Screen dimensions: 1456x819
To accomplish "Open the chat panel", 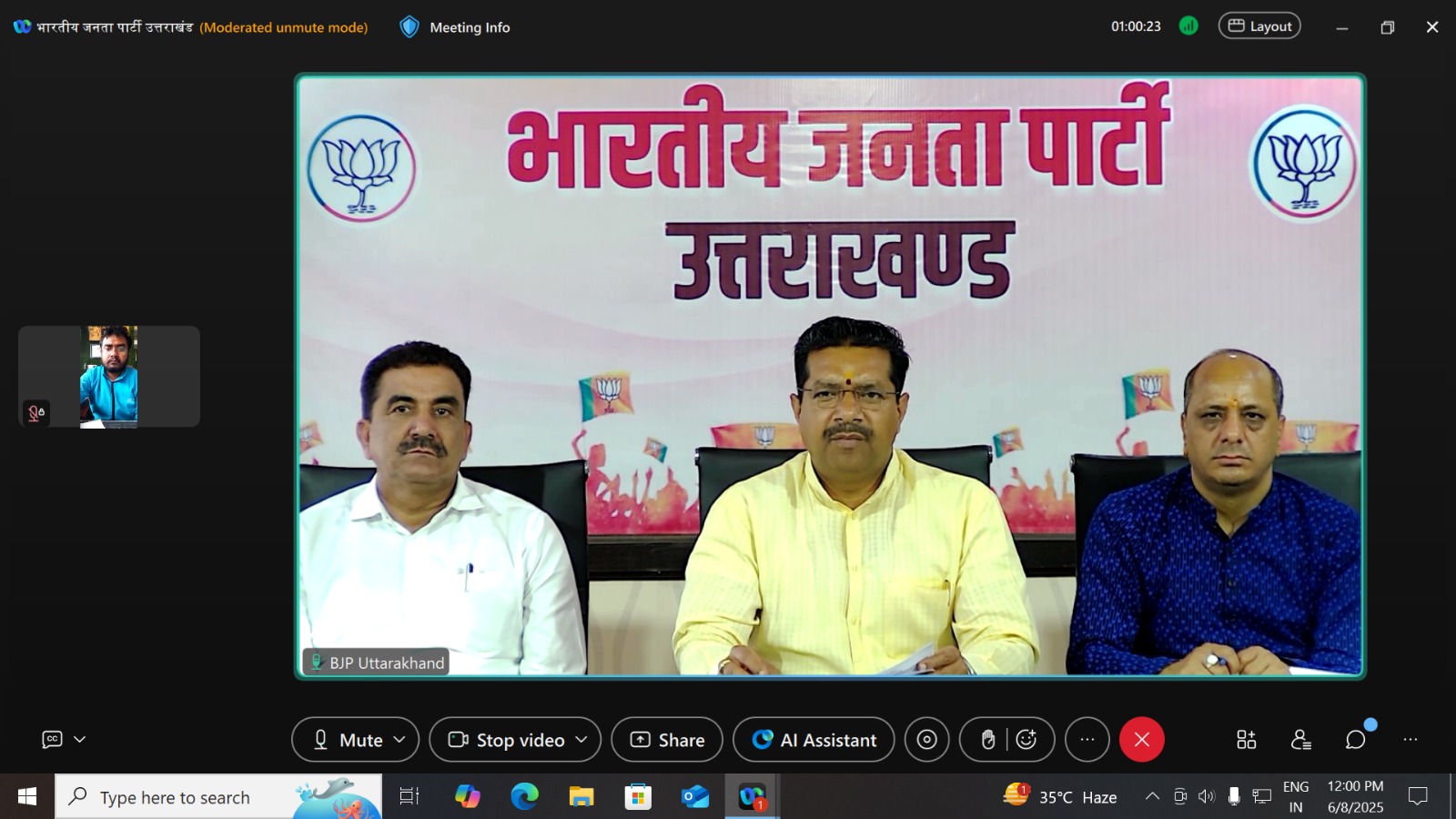I will point(1356,740).
